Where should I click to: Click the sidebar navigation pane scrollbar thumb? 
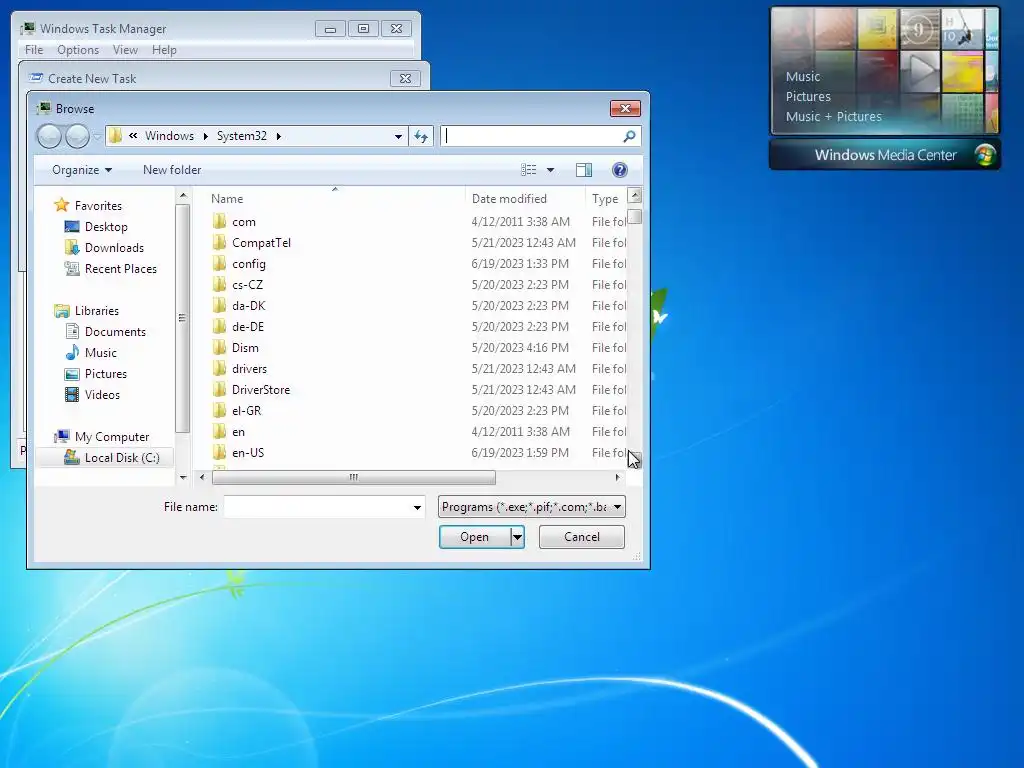(182, 318)
